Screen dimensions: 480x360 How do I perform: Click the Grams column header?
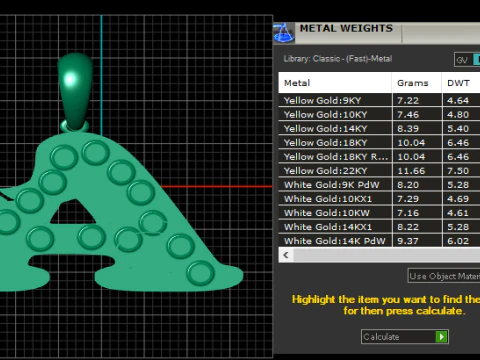pyautogui.click(x=417, y=83)
